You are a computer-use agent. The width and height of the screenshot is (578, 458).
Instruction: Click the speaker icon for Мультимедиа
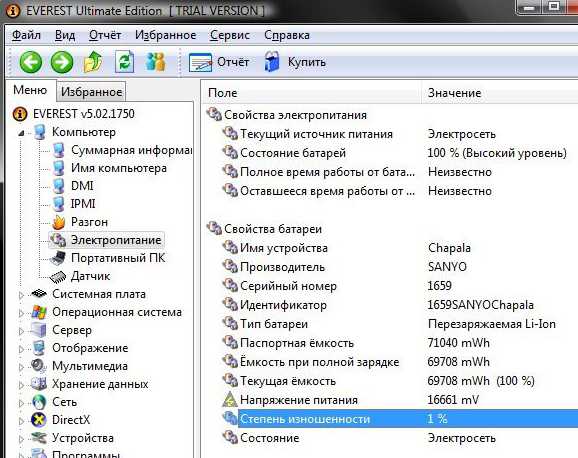click(39, 366)
